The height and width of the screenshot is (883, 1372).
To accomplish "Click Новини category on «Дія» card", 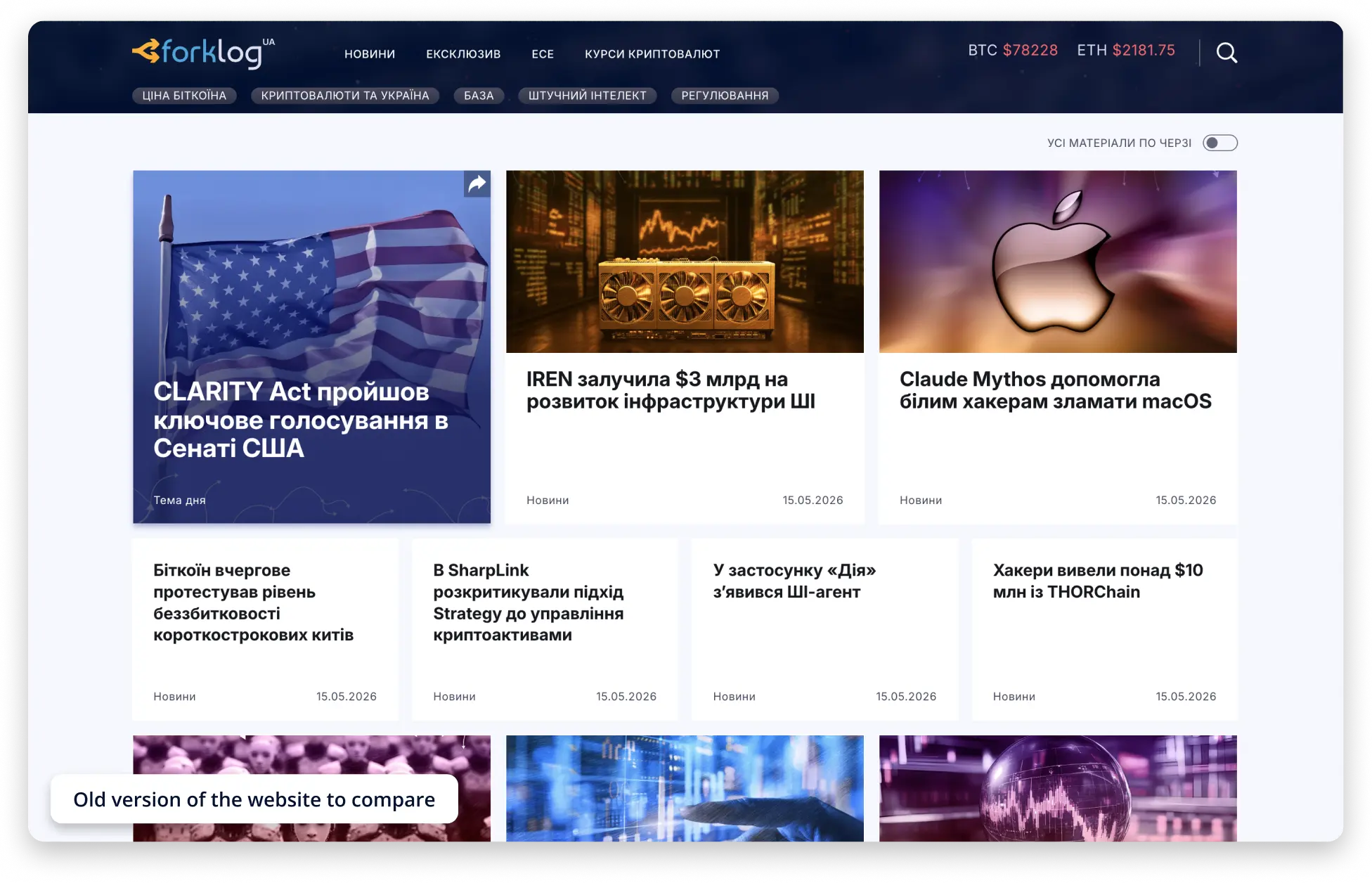I will pos(734,697).
